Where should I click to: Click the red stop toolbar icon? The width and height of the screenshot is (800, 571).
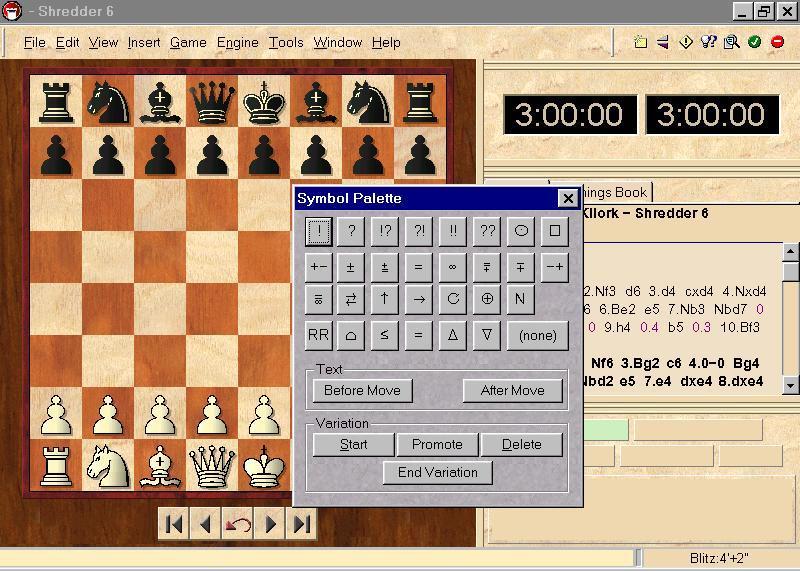pos(778,42)
